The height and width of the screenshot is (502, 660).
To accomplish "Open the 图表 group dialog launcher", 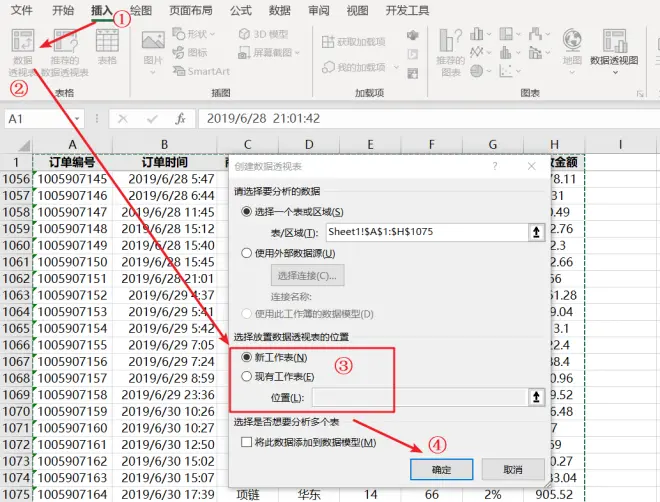I will click(x=640, y=93).
